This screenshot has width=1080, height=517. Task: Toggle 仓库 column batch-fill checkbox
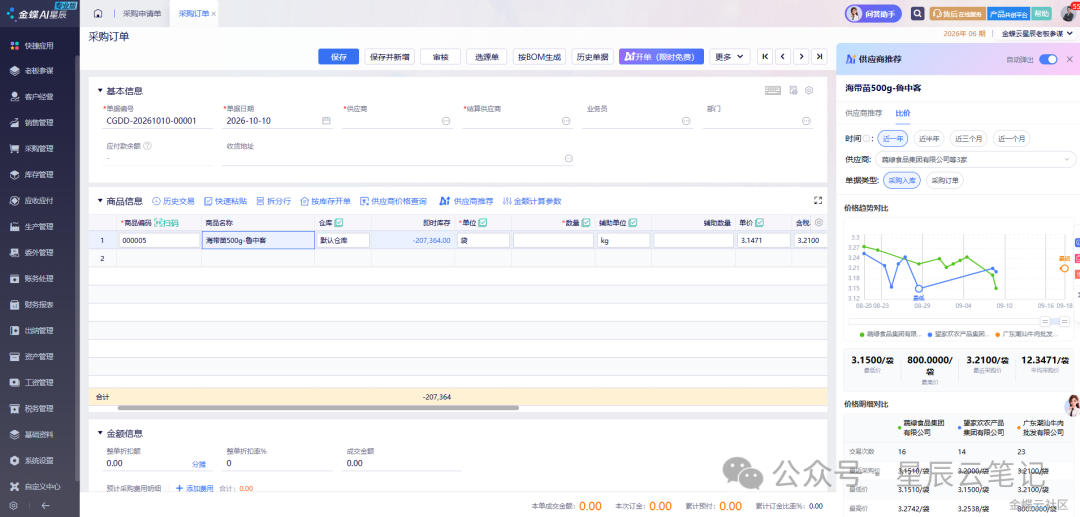click(x=340, y=222)
